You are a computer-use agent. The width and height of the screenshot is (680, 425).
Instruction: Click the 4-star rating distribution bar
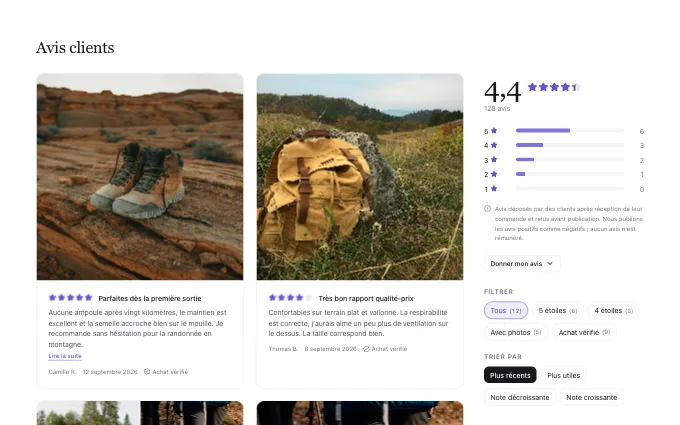pos(570,145)
